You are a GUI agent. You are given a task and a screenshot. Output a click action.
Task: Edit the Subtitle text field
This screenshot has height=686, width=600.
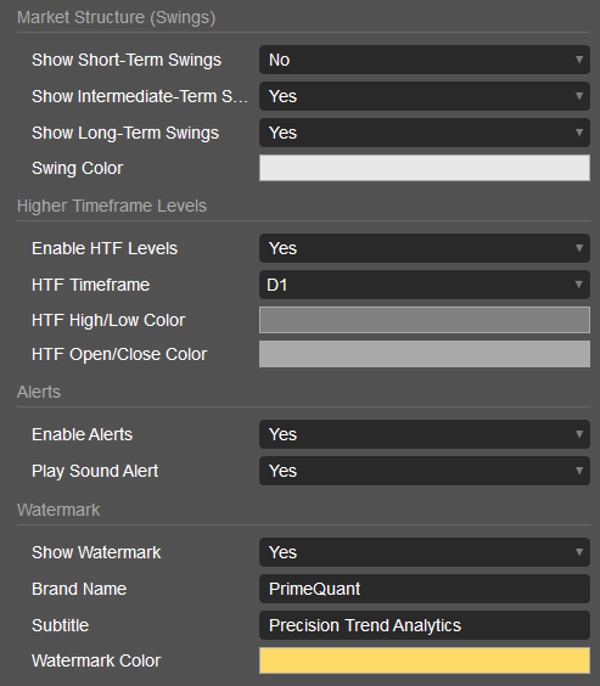pyautogui.click(x=424, y=625)
